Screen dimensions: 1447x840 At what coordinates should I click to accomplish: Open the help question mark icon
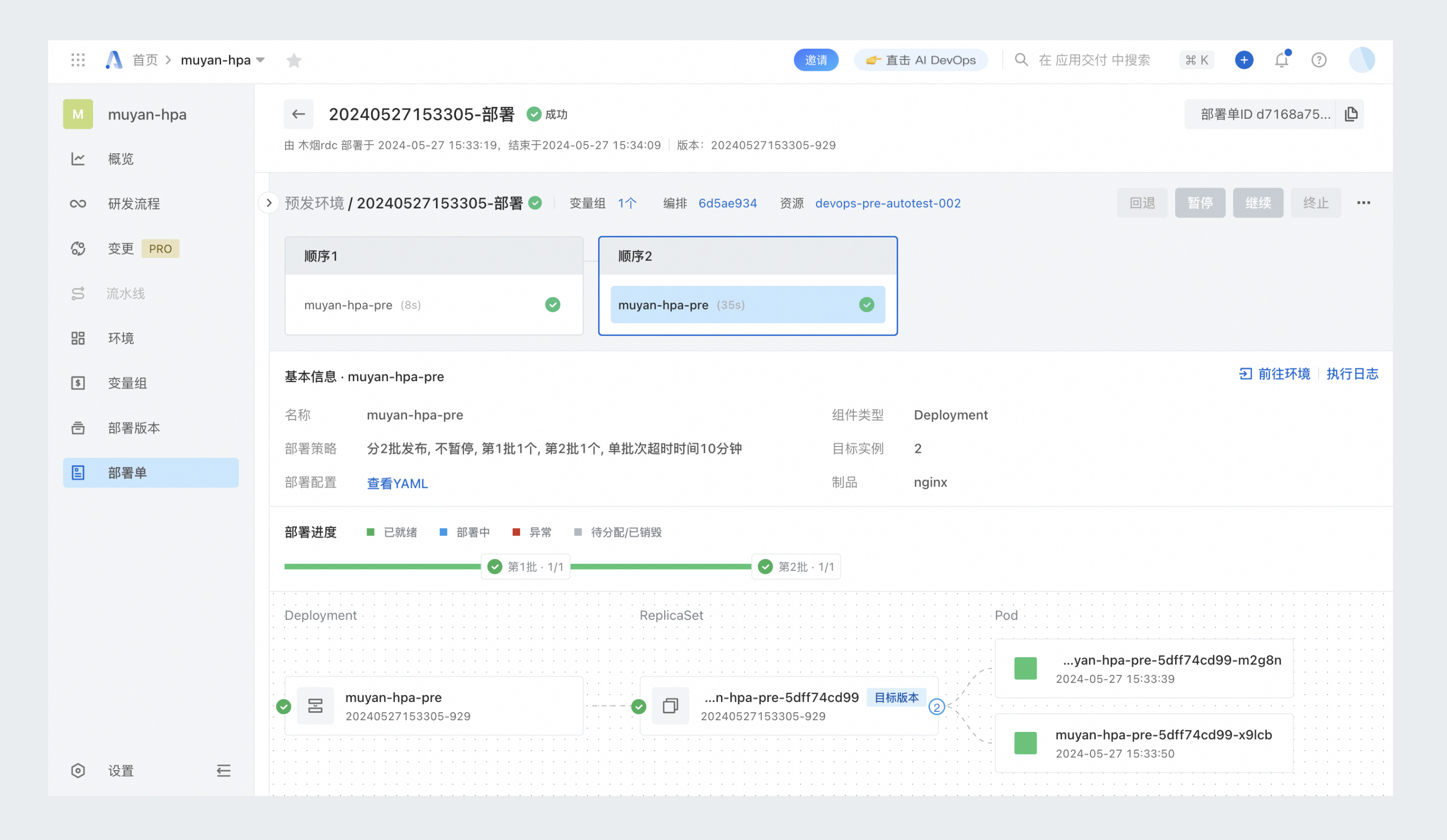coord(1319,59)
